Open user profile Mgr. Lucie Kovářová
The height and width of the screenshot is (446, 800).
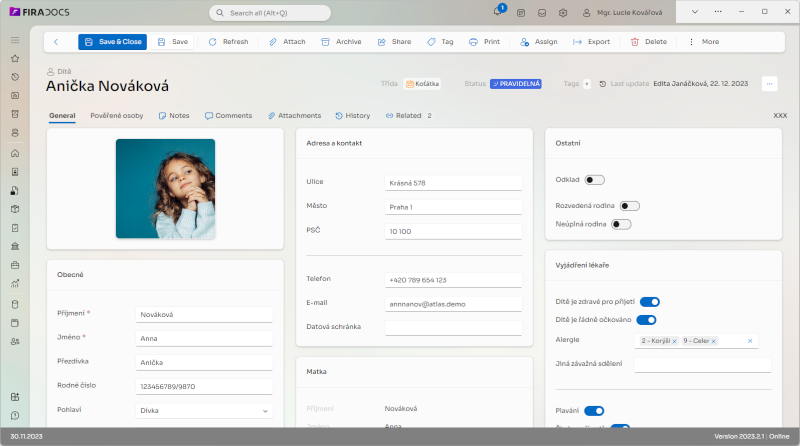click(623, 13)
